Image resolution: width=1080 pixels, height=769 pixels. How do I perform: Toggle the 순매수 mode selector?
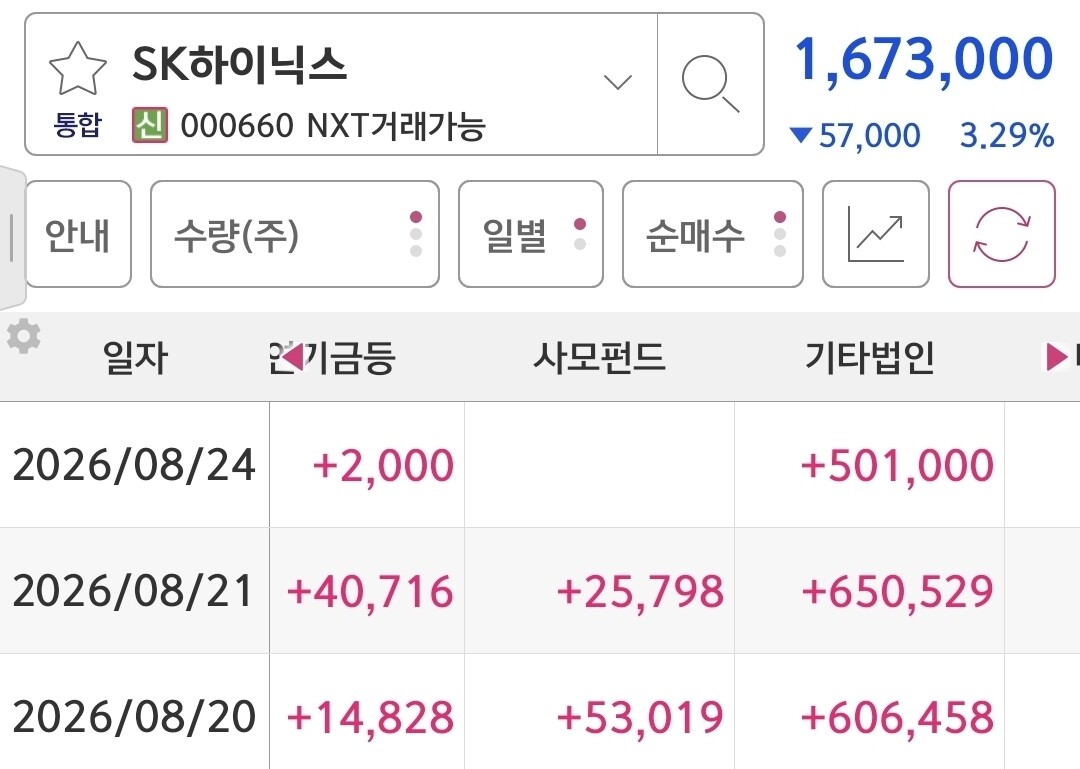tap(713, 234)
